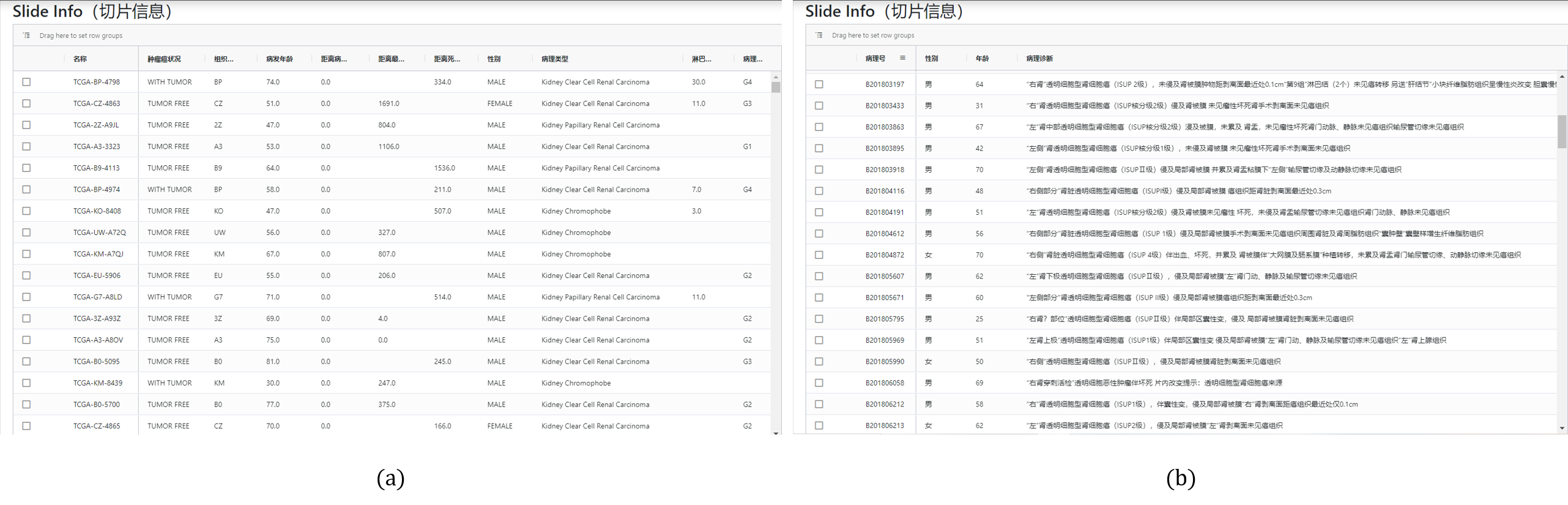Click the 淋巴... column header
Image resolution: width=1568 pixels, height=505 pixels.
click(x=702, y=59)
